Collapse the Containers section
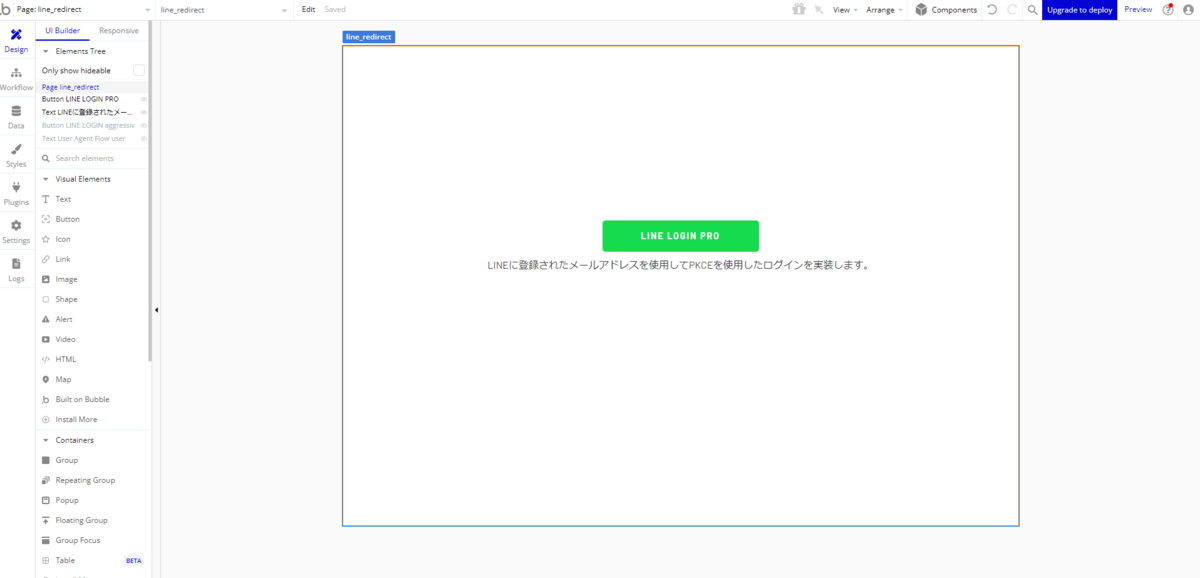This screenshot has width=1200, height=578. (45, 440)
